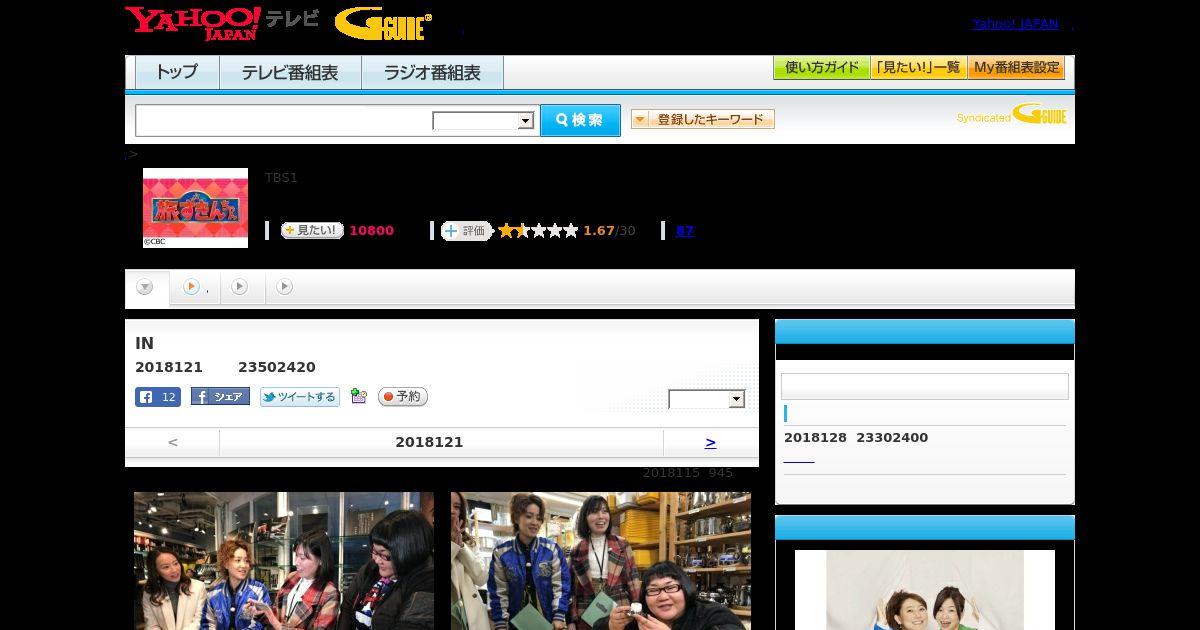Screen dimensions: 1200x630
Task: Click the 2018128 23302400 schedule entry
Action: [856, 437]
